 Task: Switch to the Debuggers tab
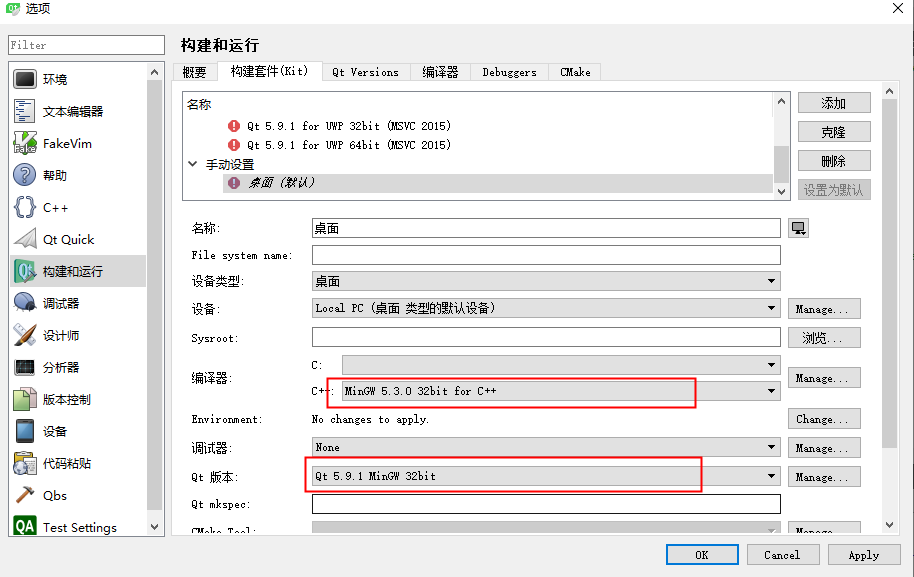pyautogui.click(x=509, y=72)
